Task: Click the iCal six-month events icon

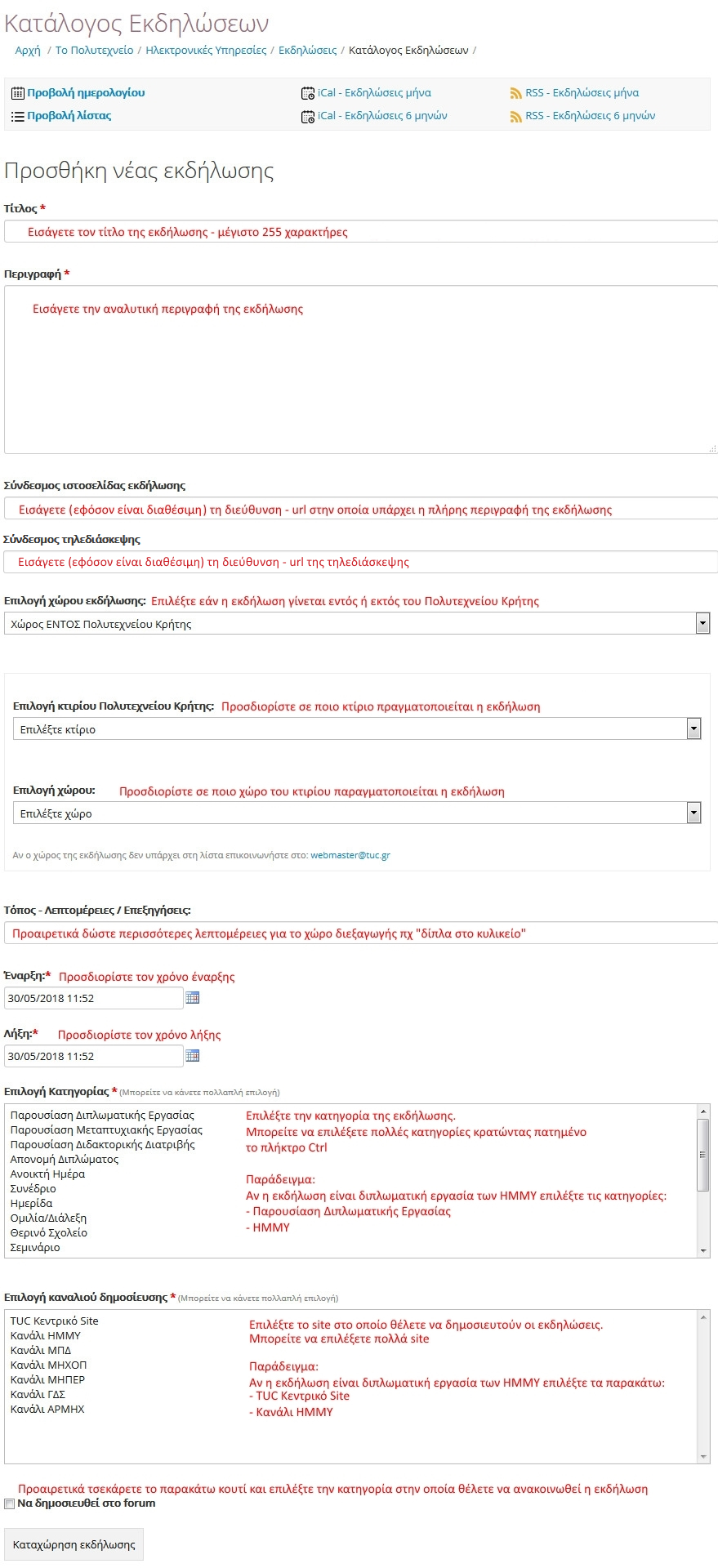Action: click(307, 116)
